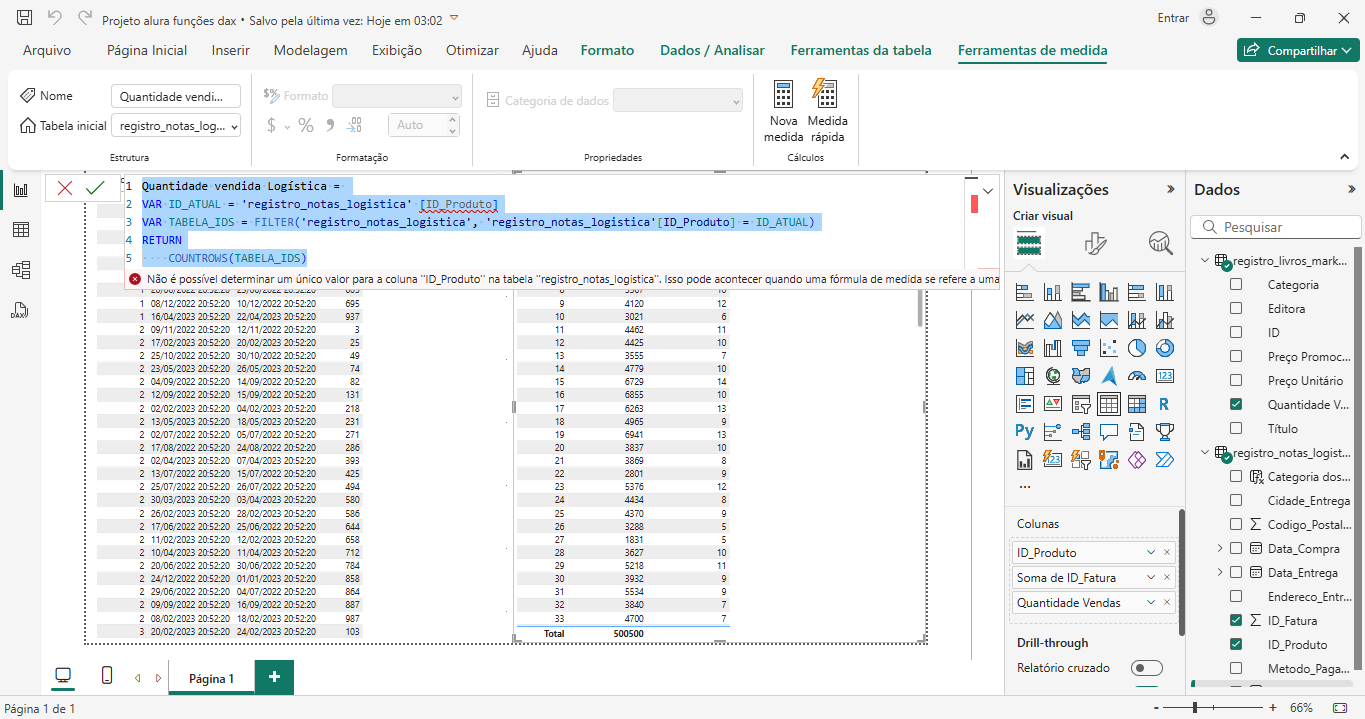Uncheck the ID_Produto field checkbox
1365x719 pixels.
(x=1236, y=645)
